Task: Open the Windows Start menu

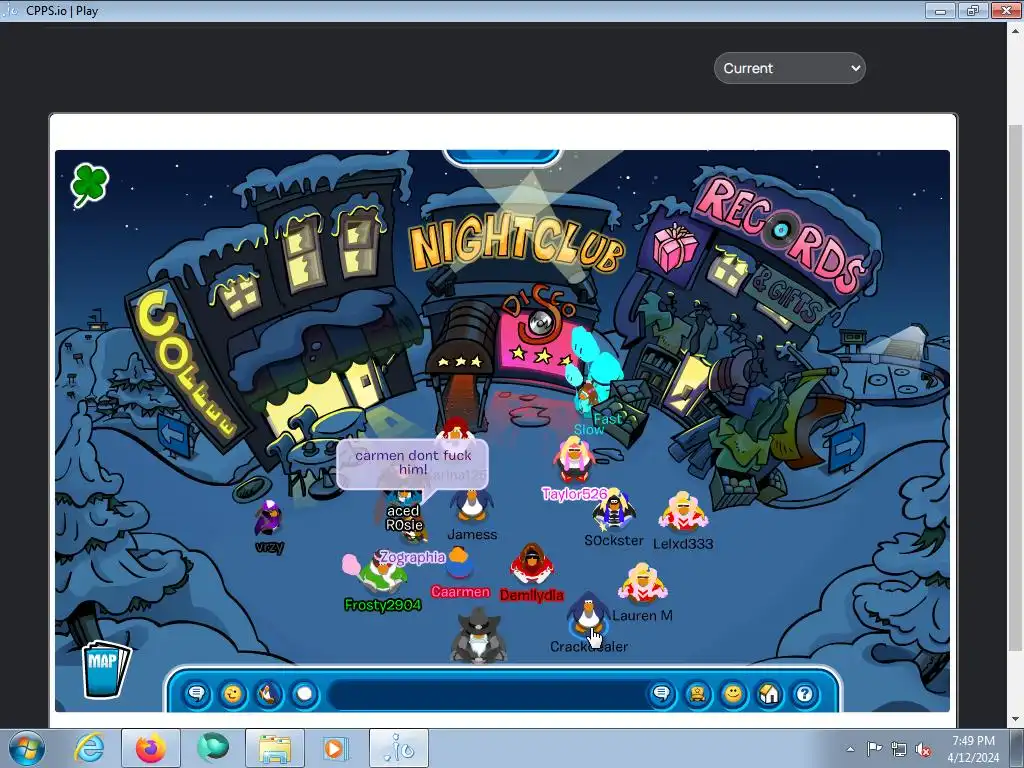Action: click(x=26, y=748)
